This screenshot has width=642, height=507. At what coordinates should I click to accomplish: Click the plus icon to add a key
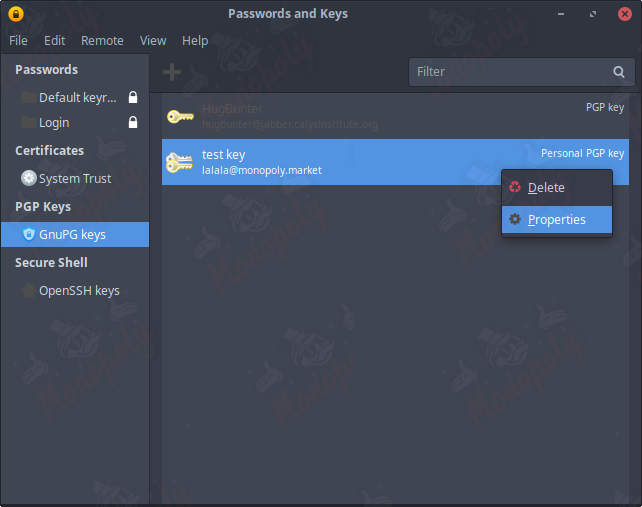[x=172, y=72]
